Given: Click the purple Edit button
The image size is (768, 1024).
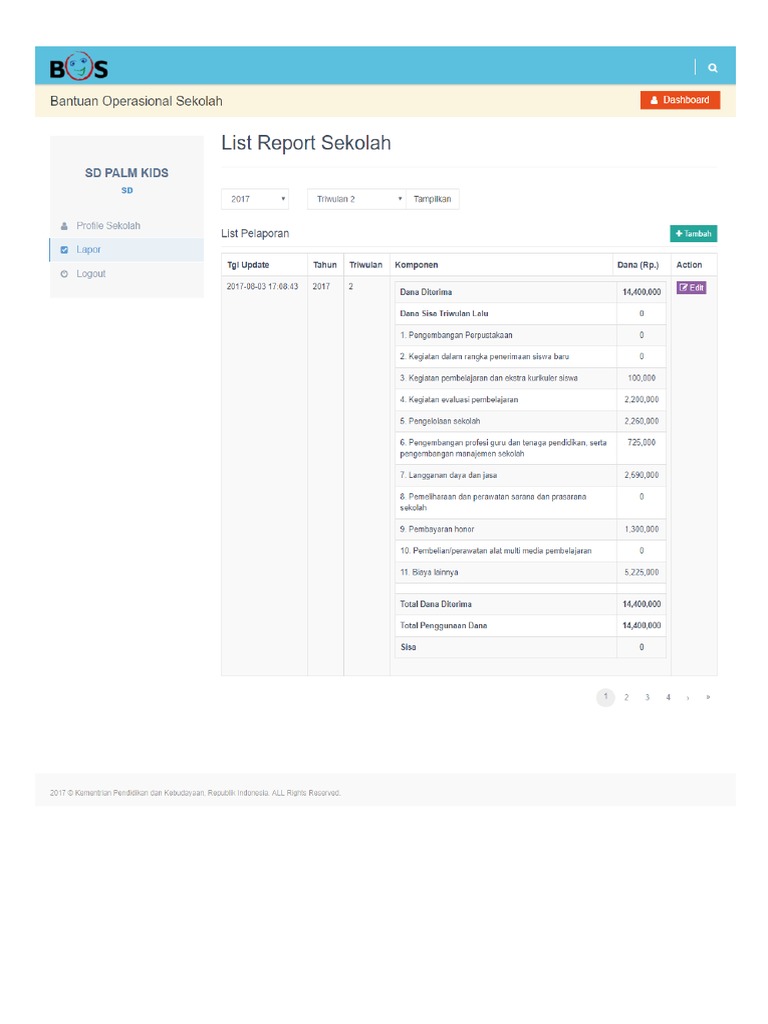Looking at the screenshot, I should [x=692, y=288].
